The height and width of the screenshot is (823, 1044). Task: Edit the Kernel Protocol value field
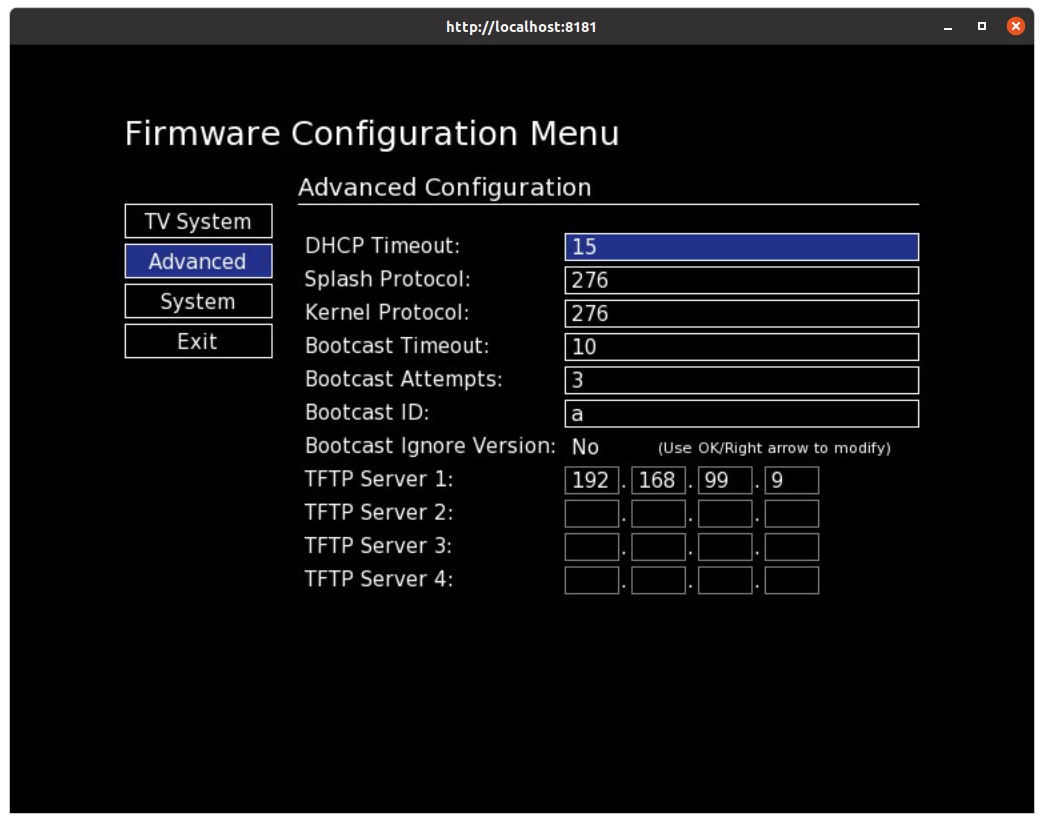click(742, 314)
